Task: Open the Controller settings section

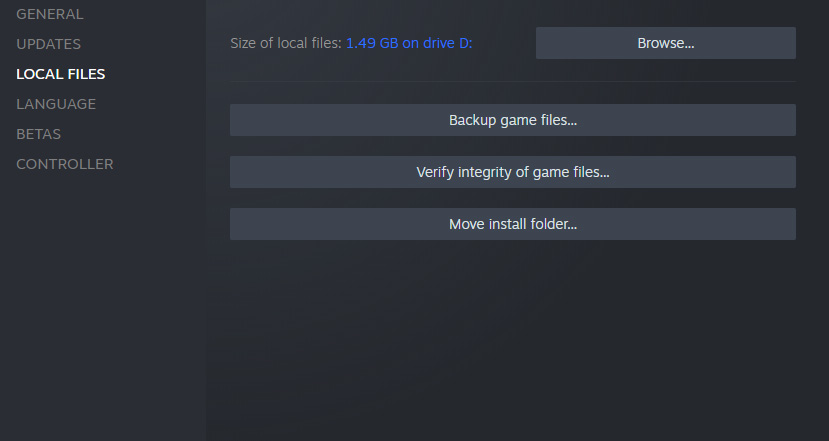Action: [x=65, y=164]
